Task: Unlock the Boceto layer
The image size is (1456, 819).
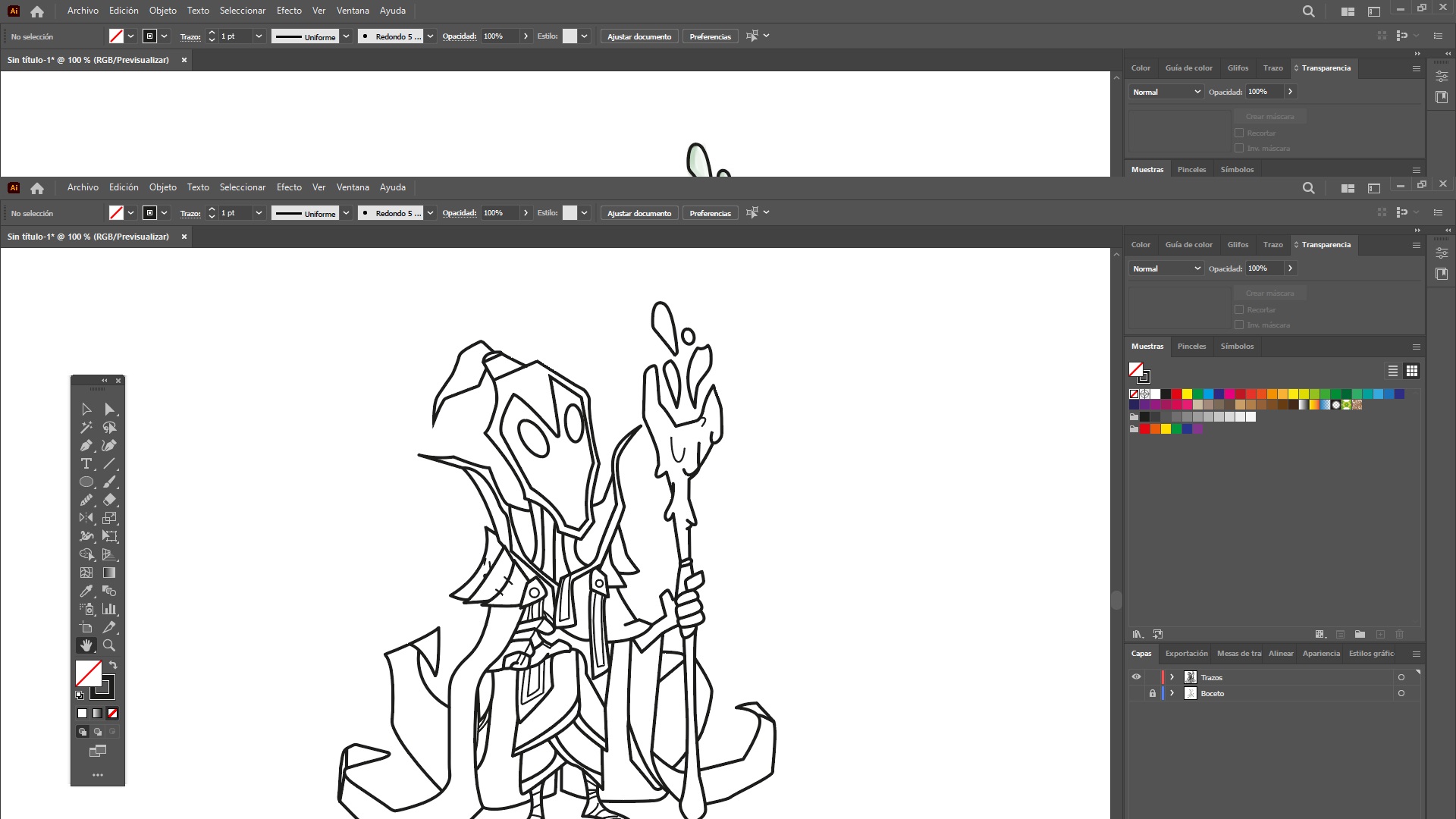Action: [1153, 694]
